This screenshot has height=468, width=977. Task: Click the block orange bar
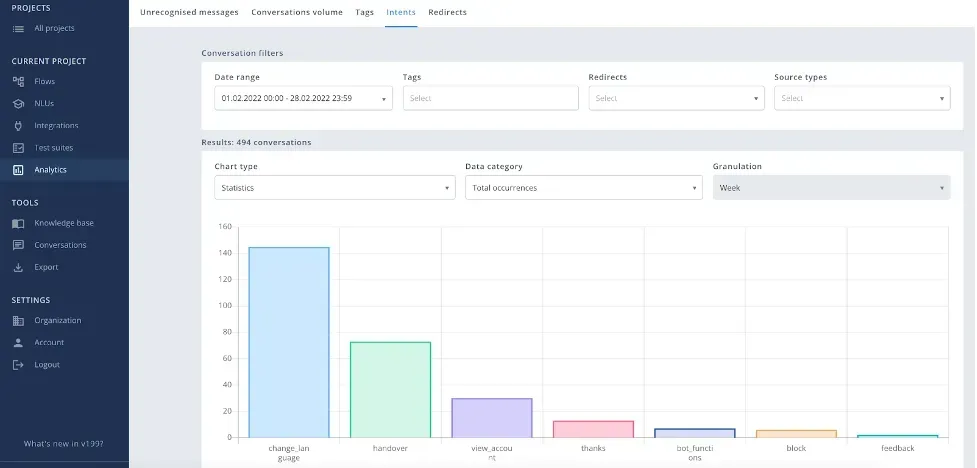click(796, 434)
